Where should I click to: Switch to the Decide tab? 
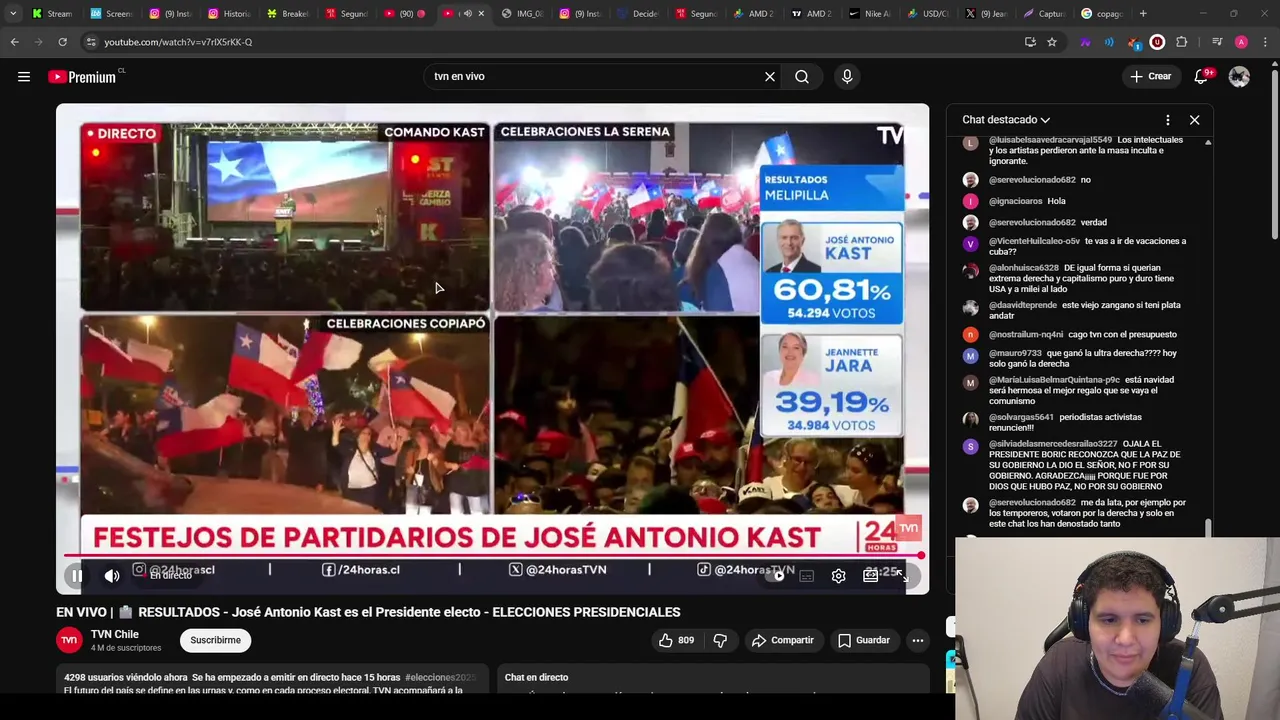pyautogui.click(x=637, y=14)
